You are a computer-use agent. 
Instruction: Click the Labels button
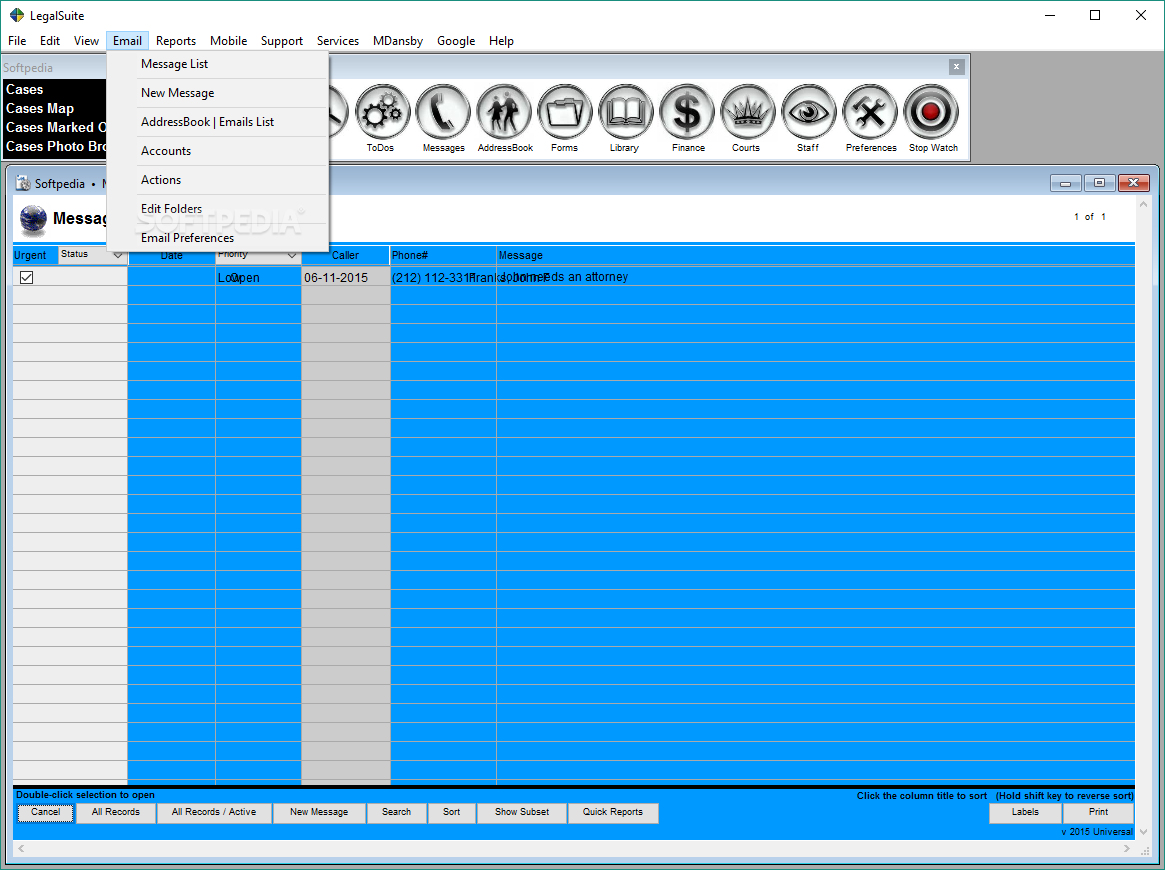click(1025, 813)
